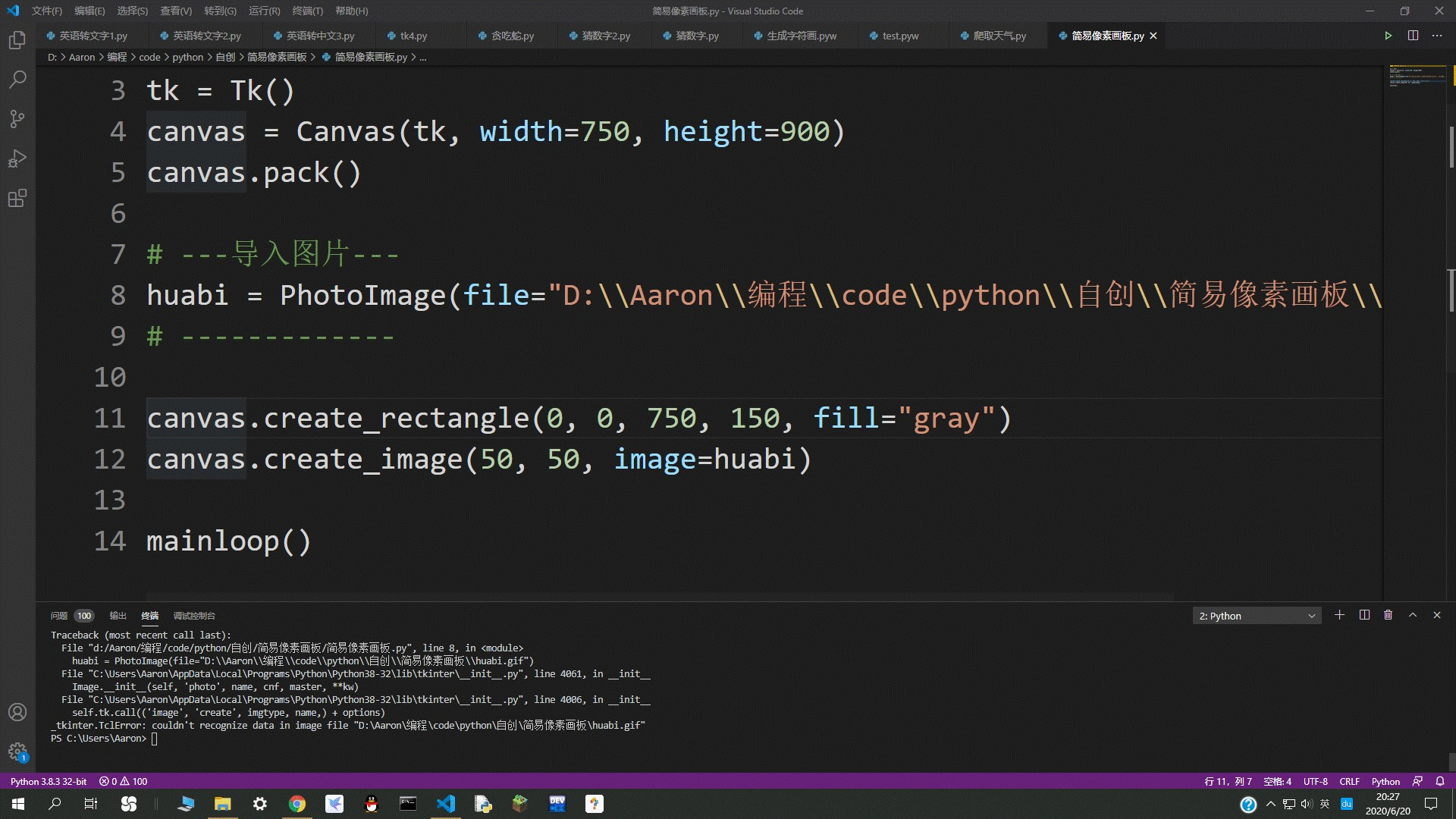Open the Accounts menu icon
1456x819 pixels.
click(x=17, y=712)
